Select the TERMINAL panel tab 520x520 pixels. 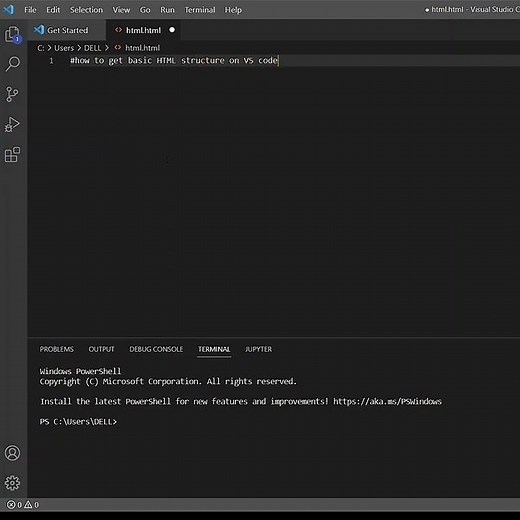pyautogui.click(x=214, y=349)
